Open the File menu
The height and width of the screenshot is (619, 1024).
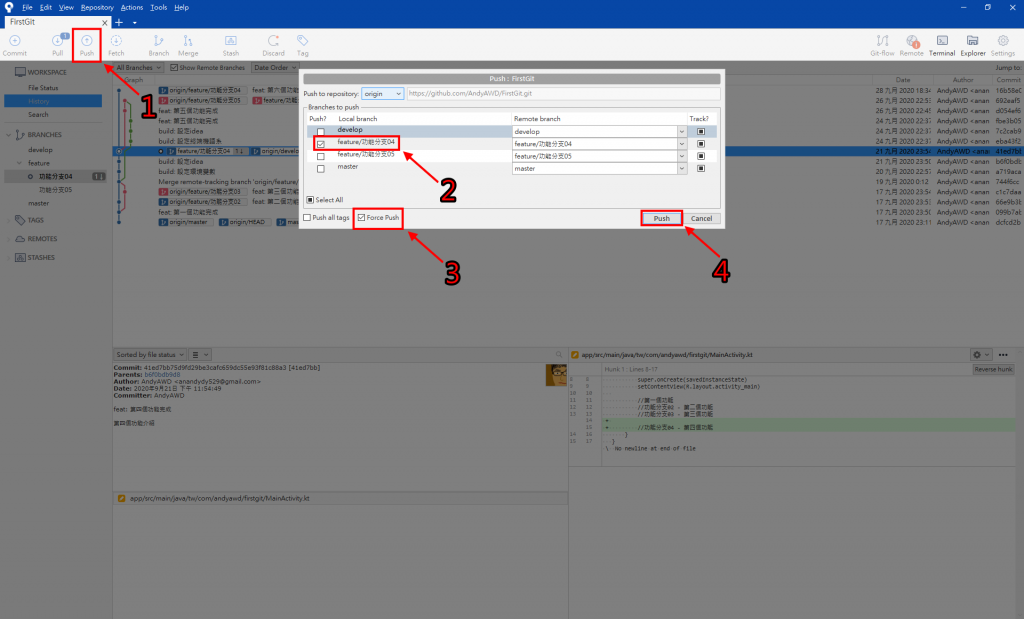point(27,7)
